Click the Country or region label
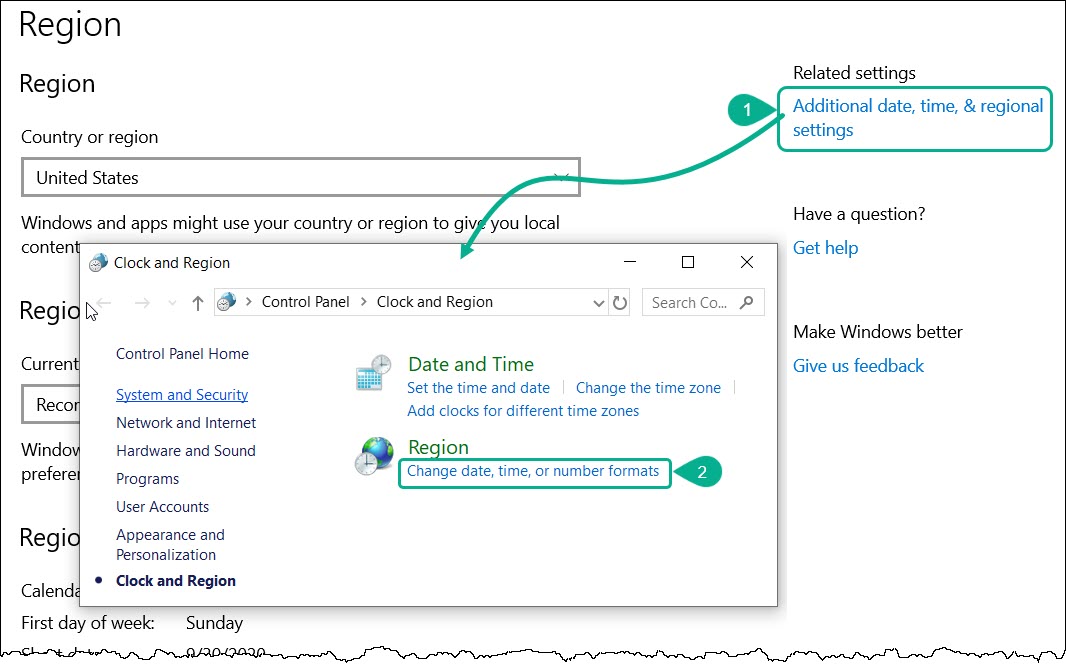This screenshot has height=665, width=1066. pyautogui.click(x=90, y=137)
